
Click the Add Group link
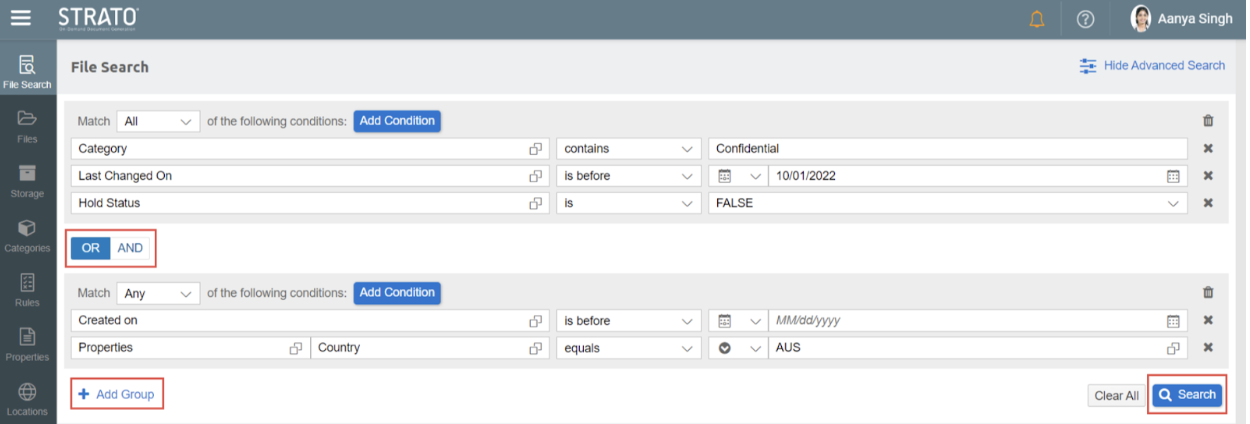[116, 394]
